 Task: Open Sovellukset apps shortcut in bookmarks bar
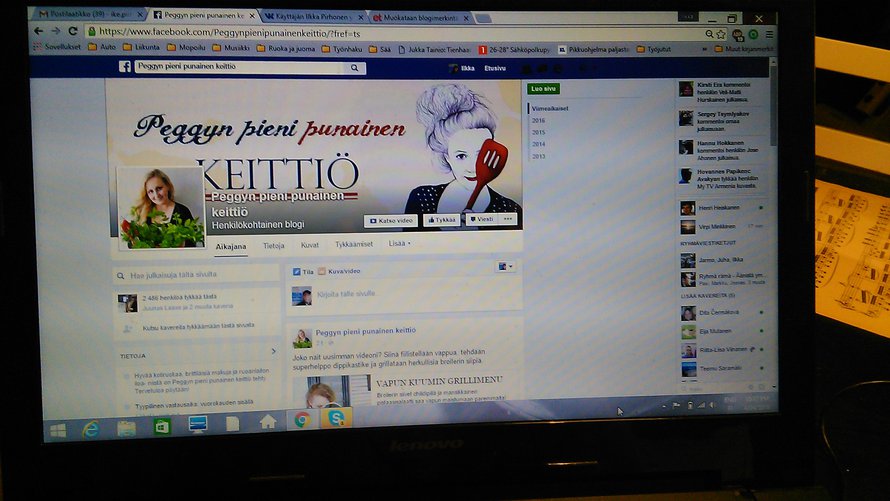57,47
